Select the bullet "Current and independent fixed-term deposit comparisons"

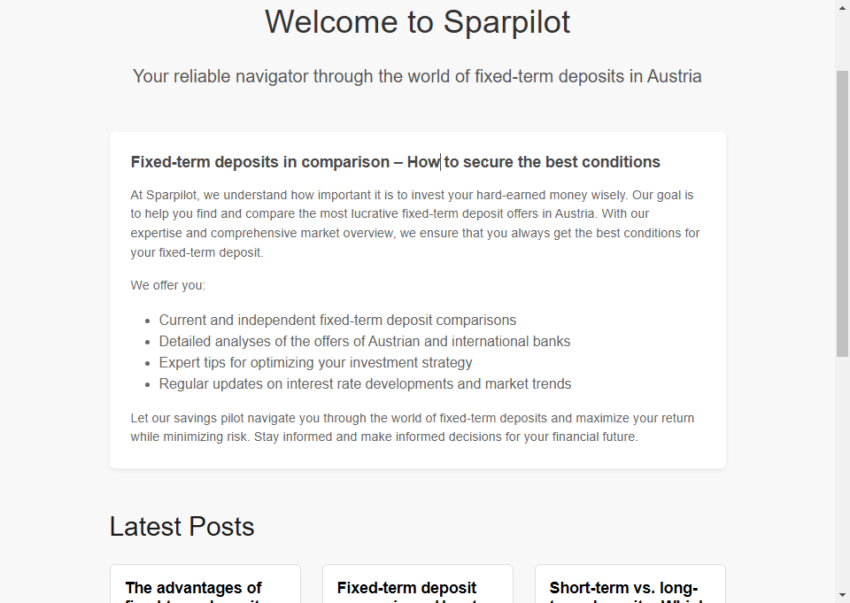[x=337, y=320]
